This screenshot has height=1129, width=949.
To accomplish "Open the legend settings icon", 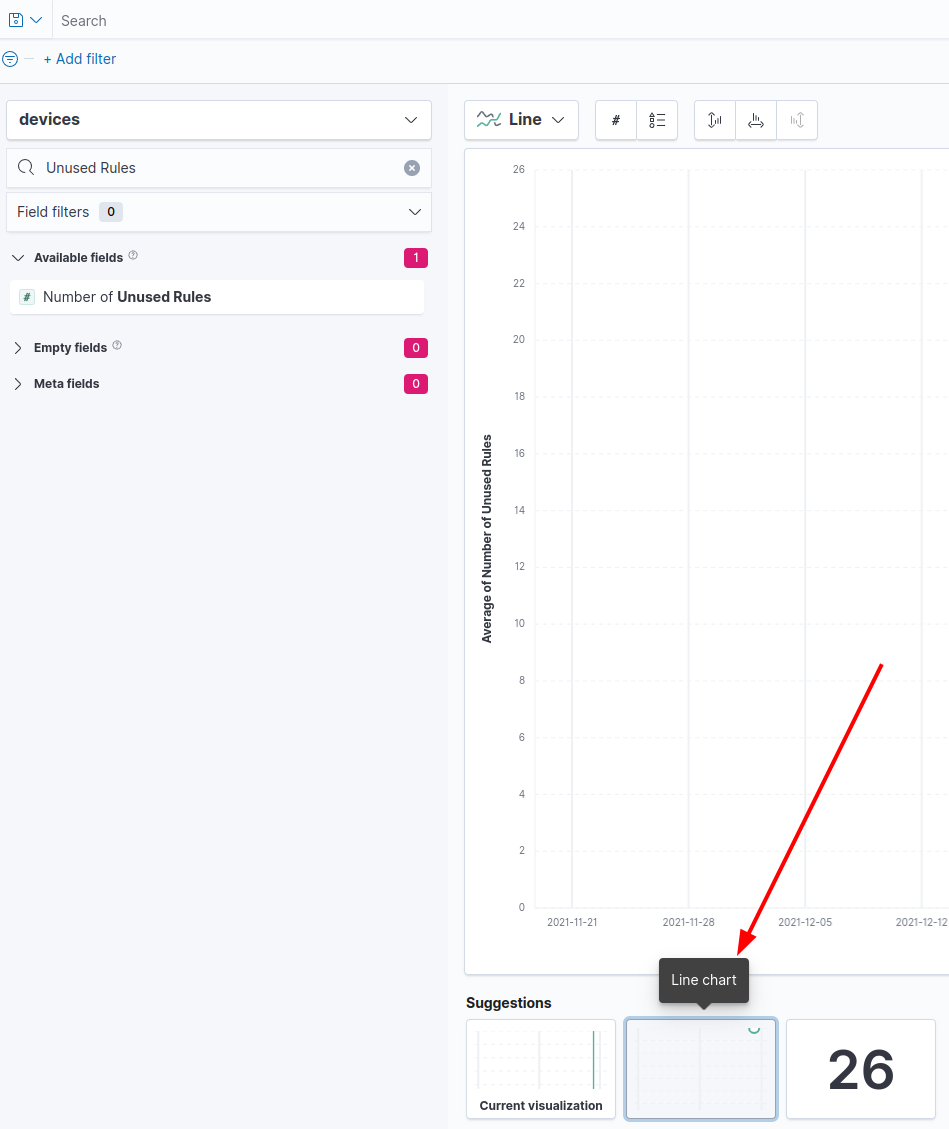I will (657, 120).
